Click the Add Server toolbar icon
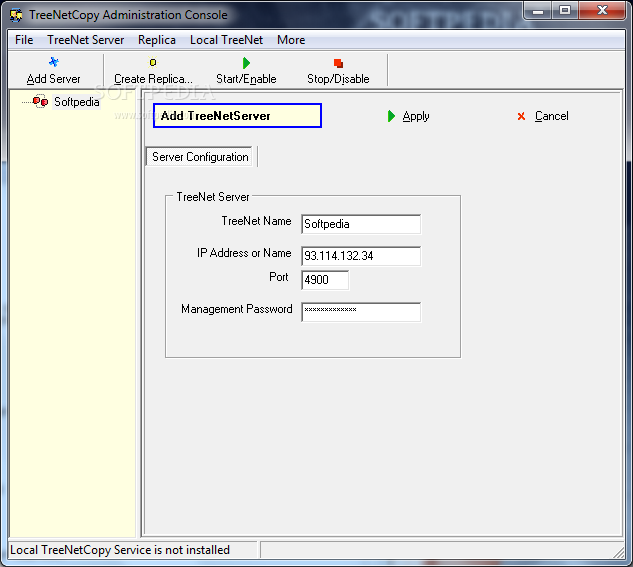This screenshot has width=633, height=567. coord(54,62)
